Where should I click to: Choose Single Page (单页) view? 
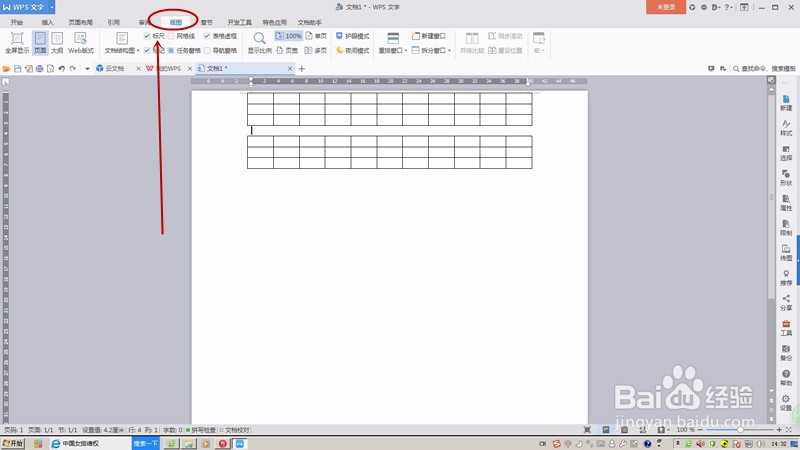coord(316,36)
